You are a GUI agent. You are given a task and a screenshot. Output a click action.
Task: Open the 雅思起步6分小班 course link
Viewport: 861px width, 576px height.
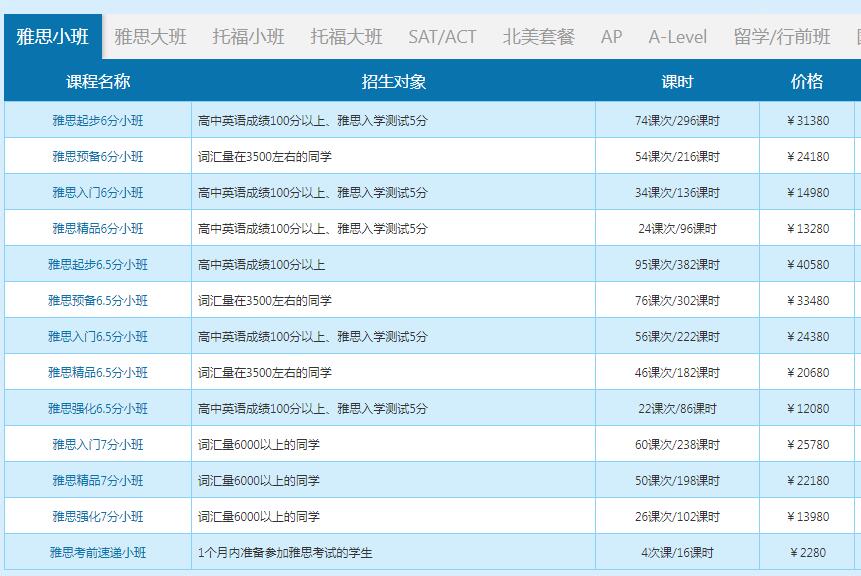[x=98, y=120]
